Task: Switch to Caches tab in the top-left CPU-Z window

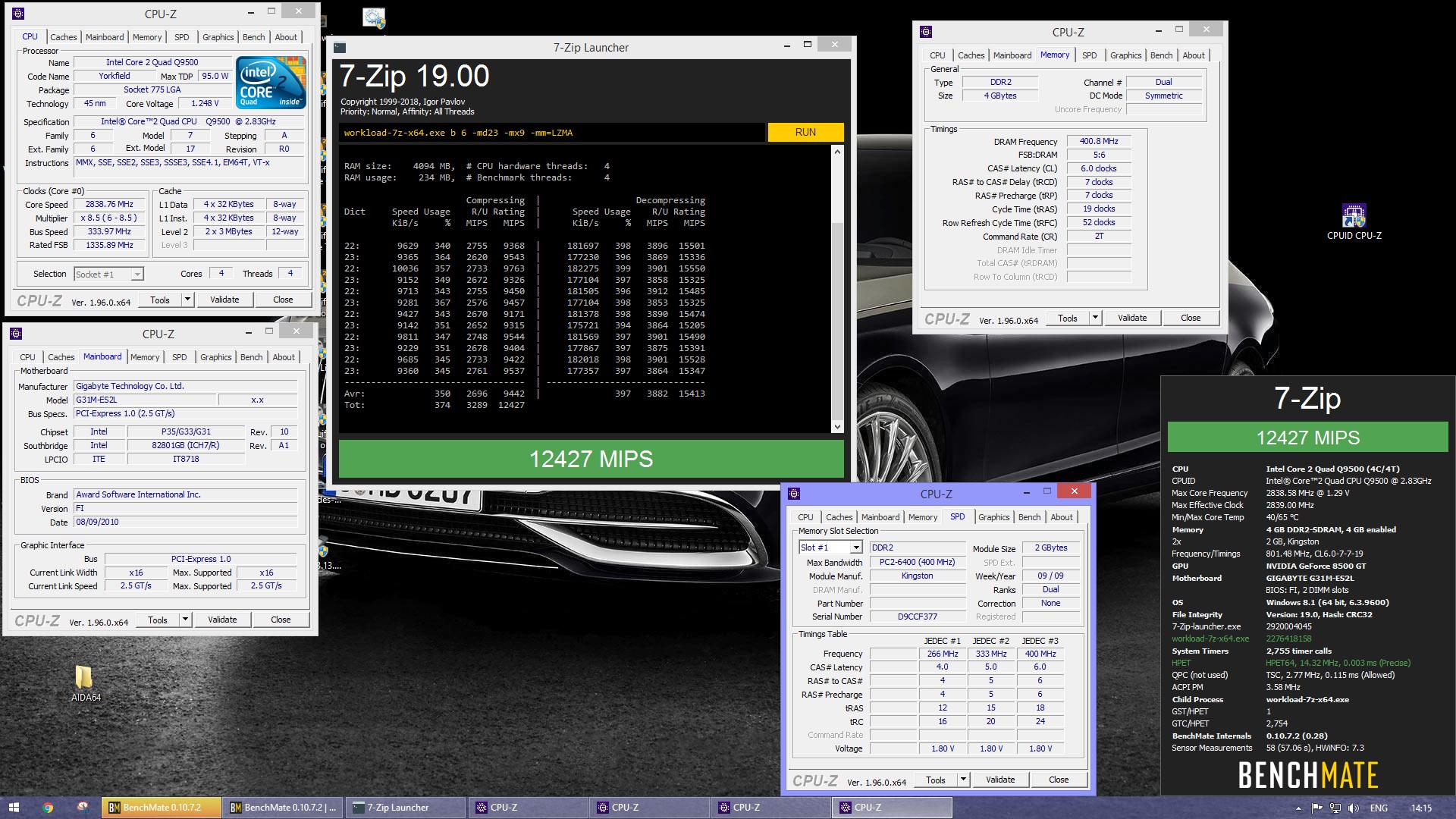Action: 64,37
